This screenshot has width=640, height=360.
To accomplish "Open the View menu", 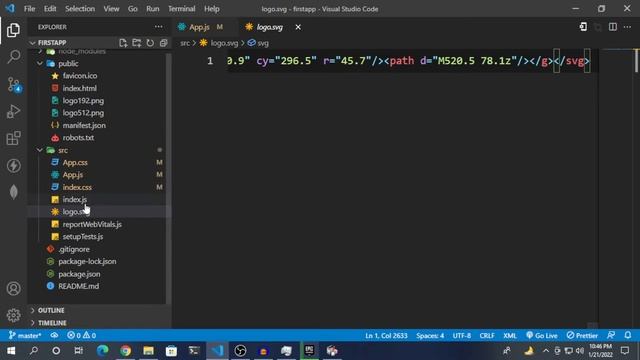I will [x=111, y=9].
